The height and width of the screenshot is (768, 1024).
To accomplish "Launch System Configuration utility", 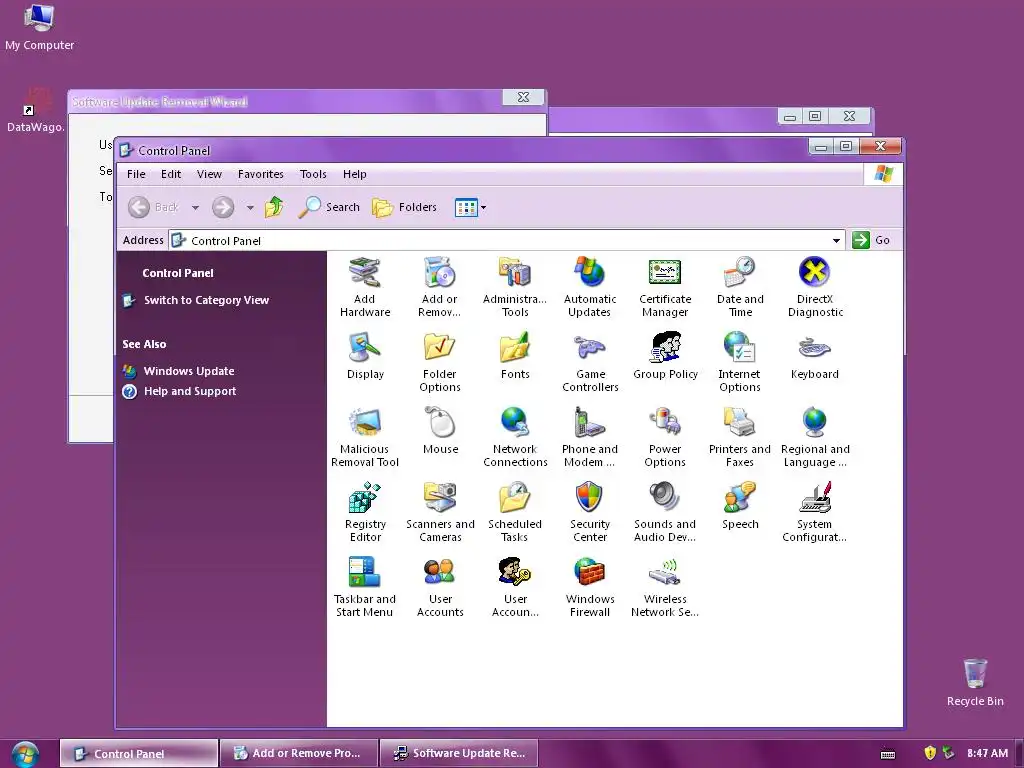I will click(814, 513).
